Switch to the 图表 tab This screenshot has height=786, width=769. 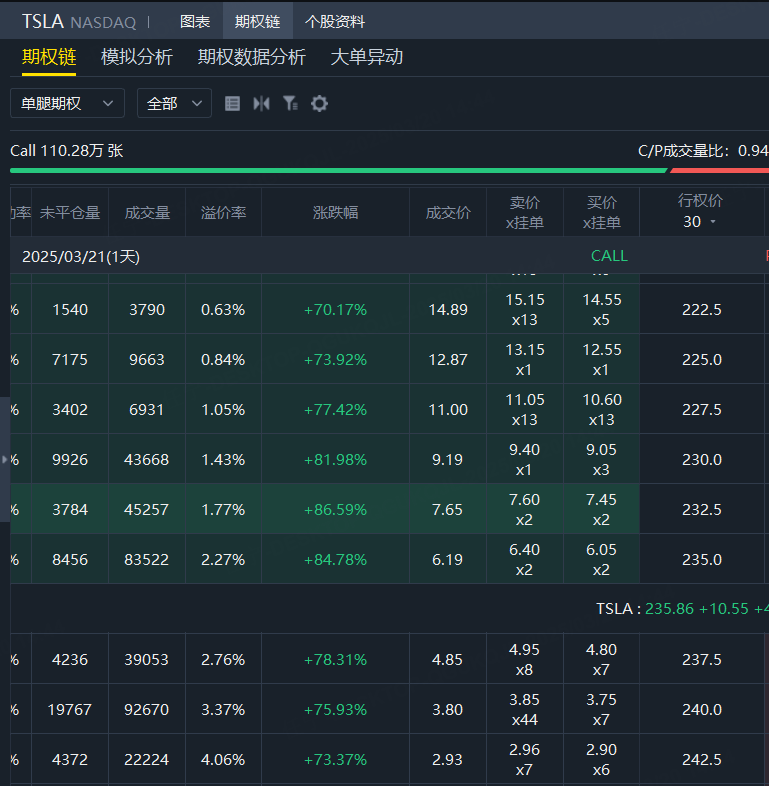tap(195, 21)
